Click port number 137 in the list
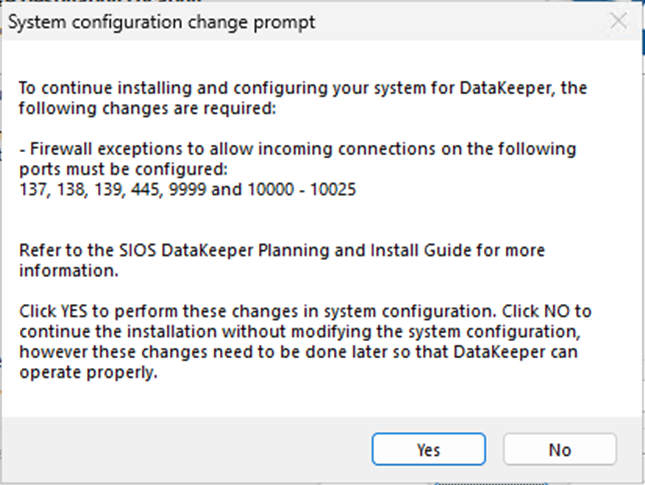Viewport: 645px width, 485px height. click(34, 186)
